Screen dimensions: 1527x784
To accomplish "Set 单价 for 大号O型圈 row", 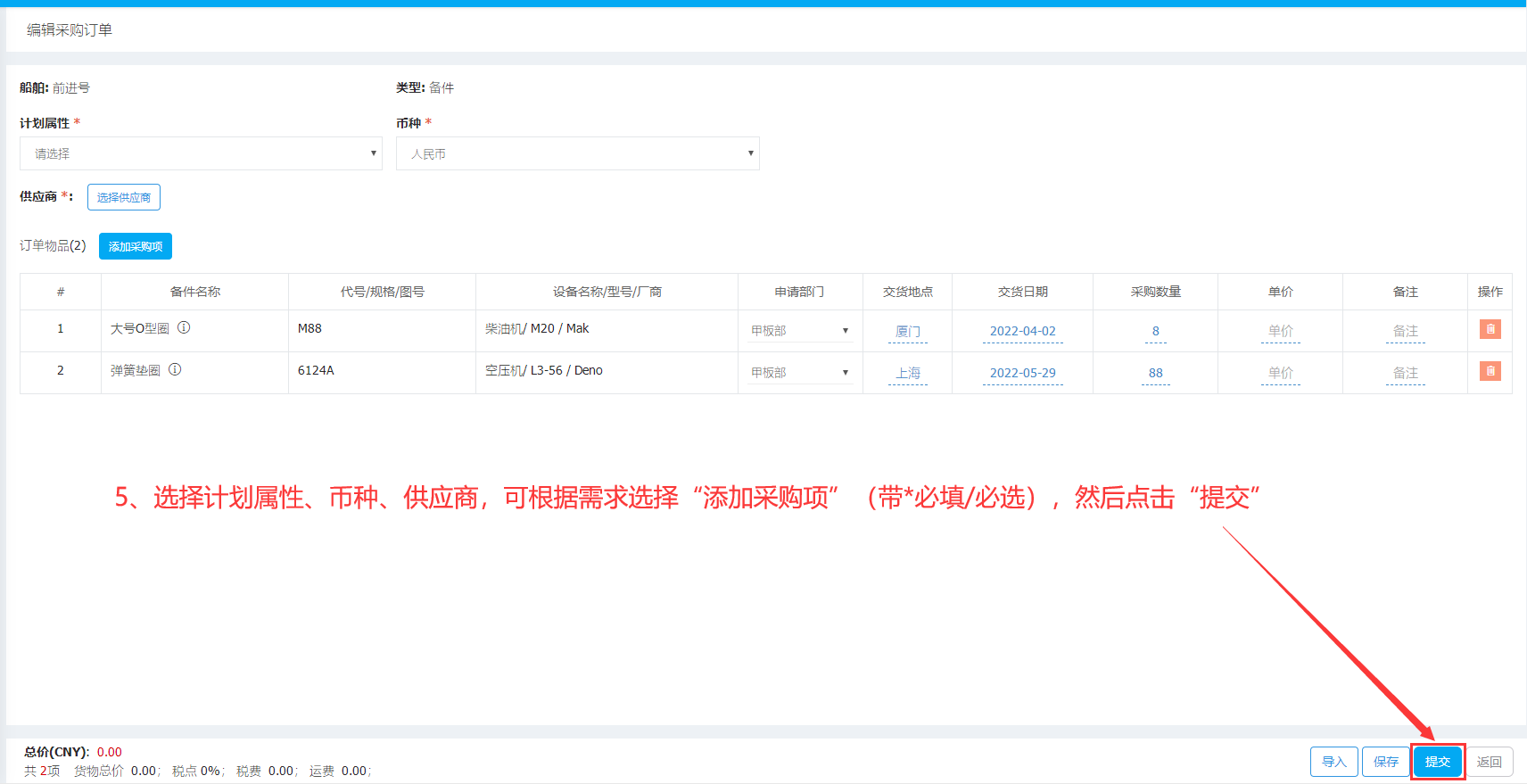I will pyautogui.click(x=1281, y=332).
